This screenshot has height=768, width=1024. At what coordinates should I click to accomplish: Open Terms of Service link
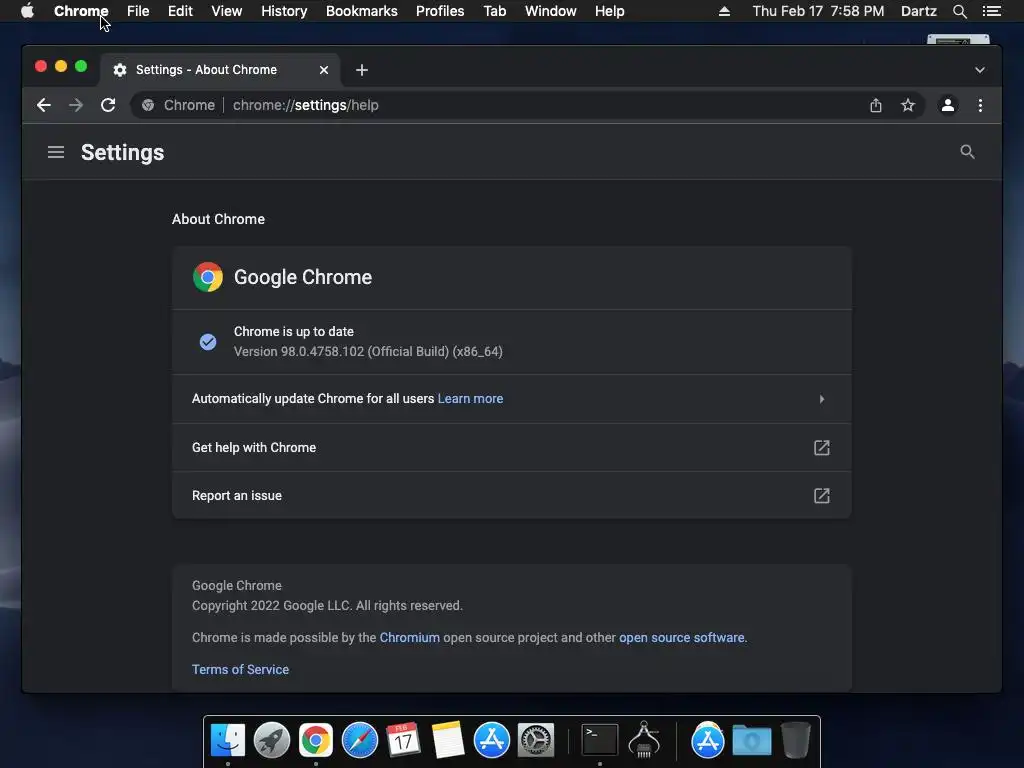click(x=240, y=669)
